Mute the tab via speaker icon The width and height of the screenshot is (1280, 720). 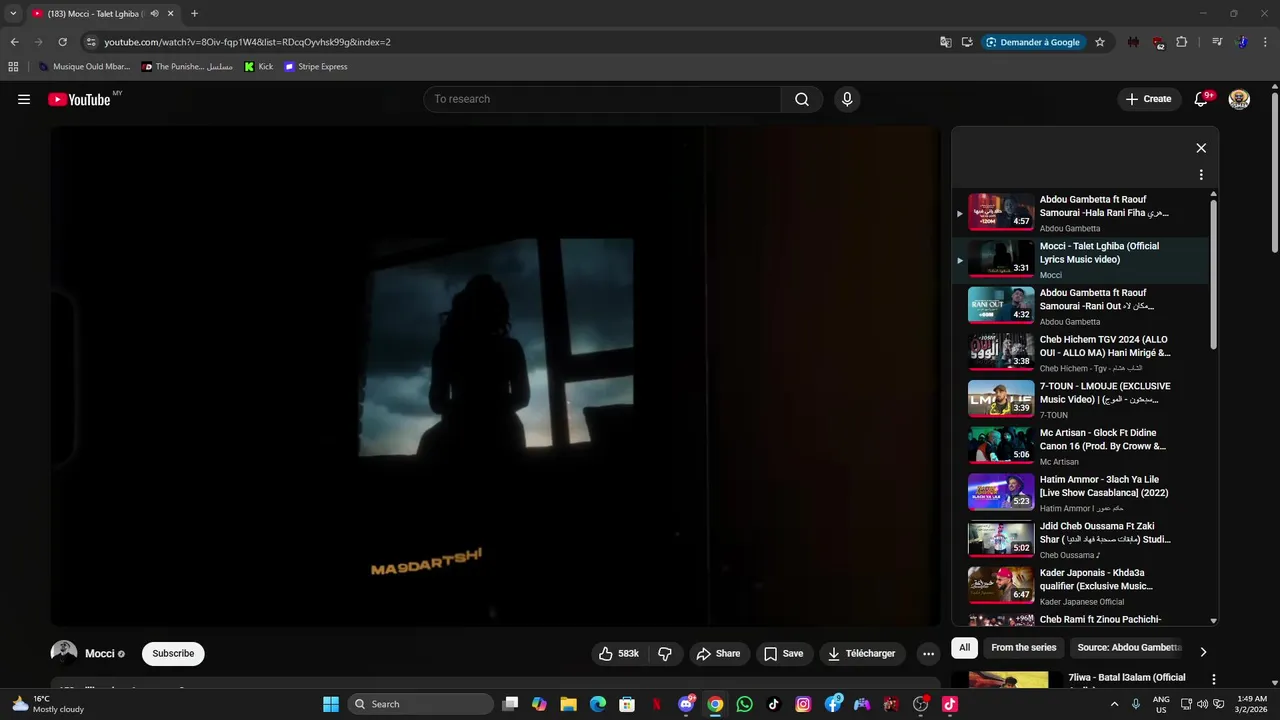(x=154, y=14)
